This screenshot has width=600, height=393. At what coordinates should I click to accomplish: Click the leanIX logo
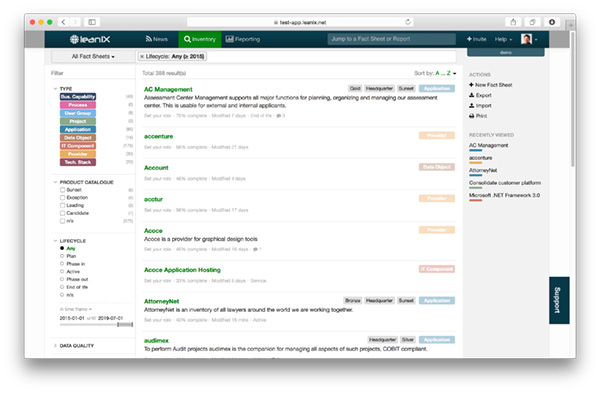(90, 39)
